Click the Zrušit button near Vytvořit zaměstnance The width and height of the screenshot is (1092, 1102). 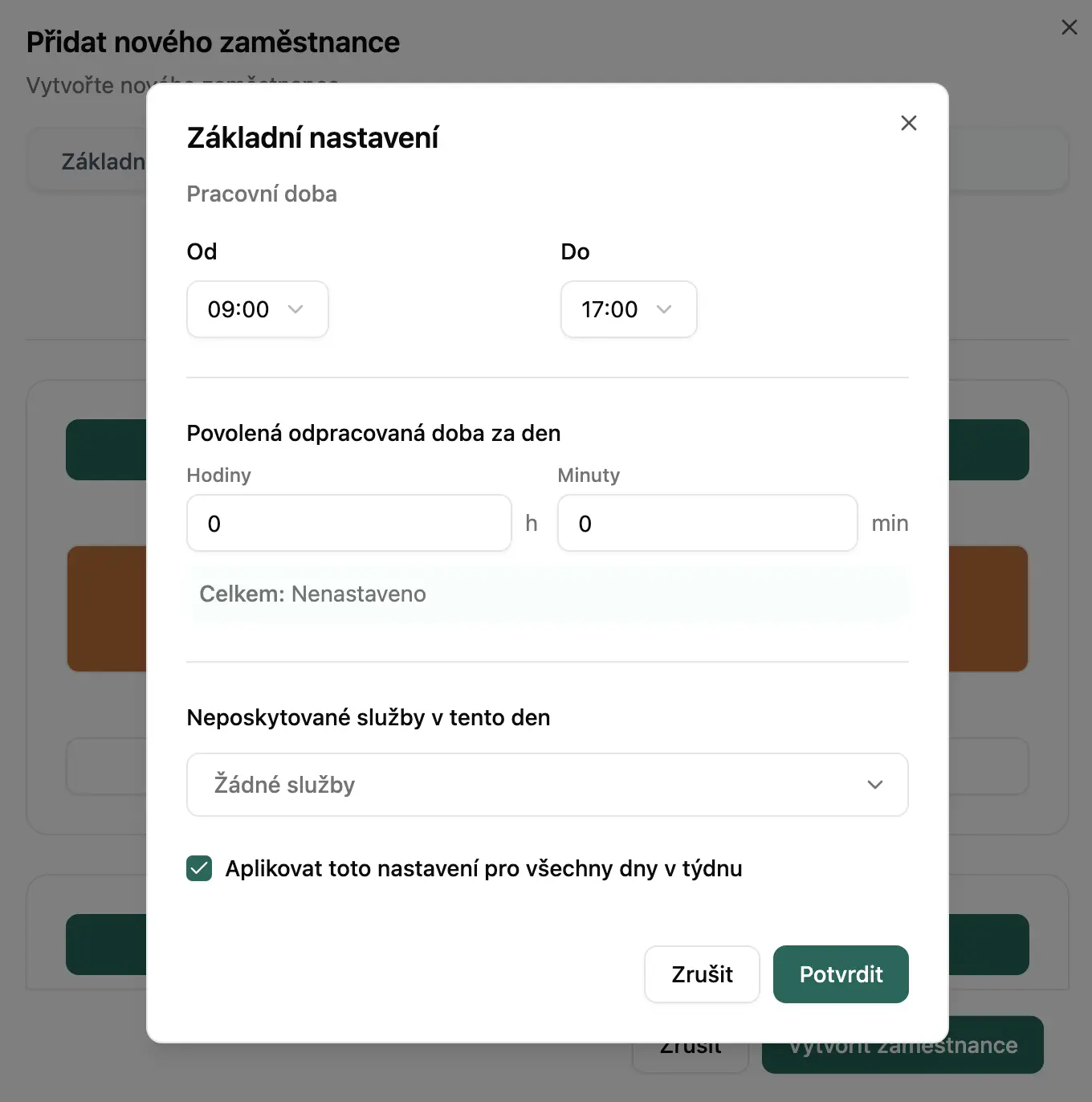click(x=689, y=1044)
